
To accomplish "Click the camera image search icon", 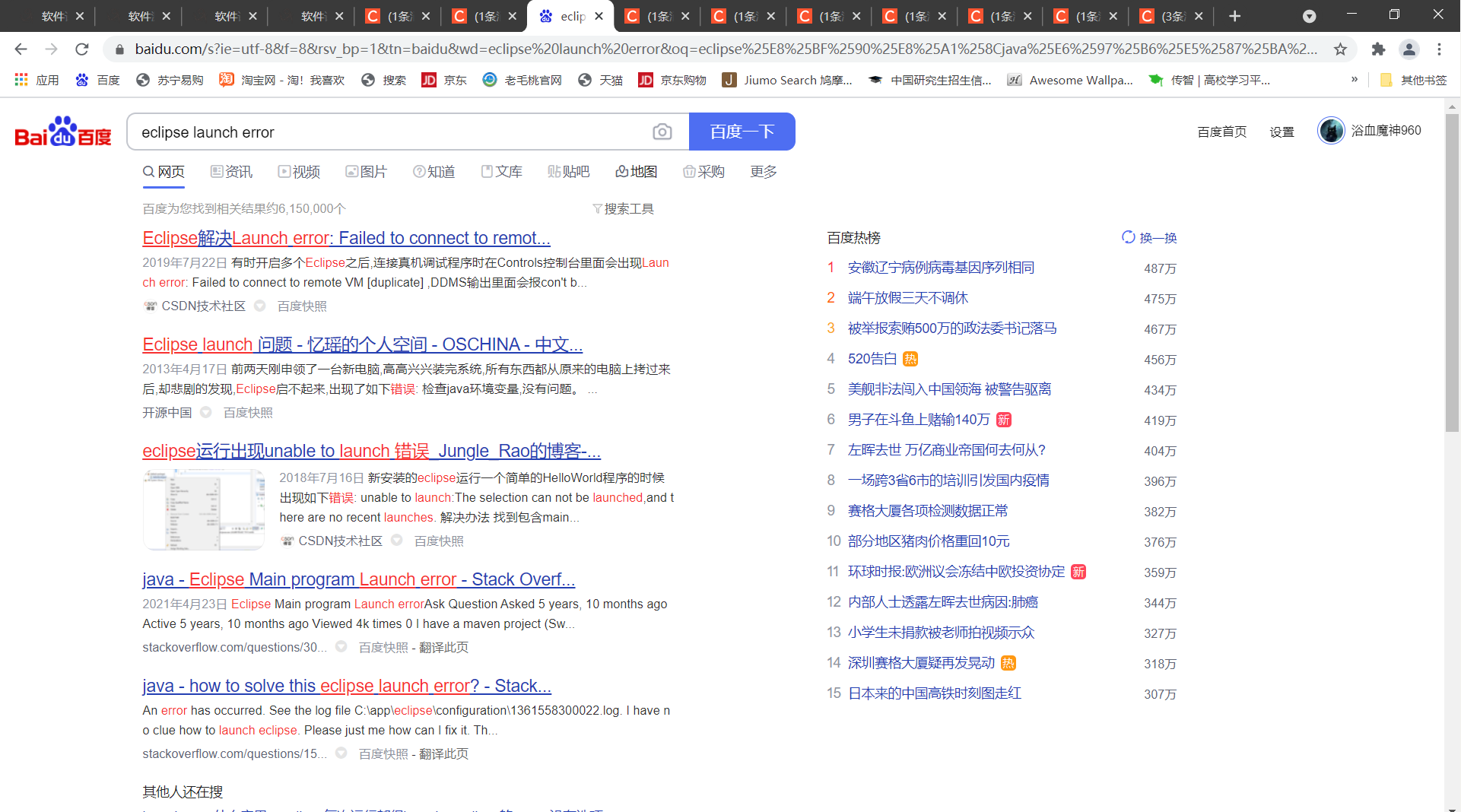I will coord(662,132).
